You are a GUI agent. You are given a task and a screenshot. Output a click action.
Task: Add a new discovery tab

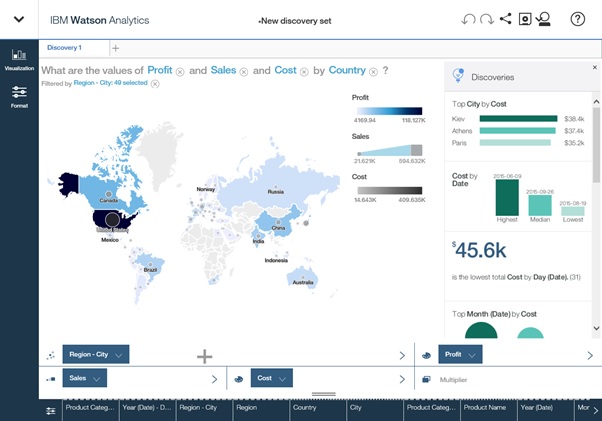115,48
